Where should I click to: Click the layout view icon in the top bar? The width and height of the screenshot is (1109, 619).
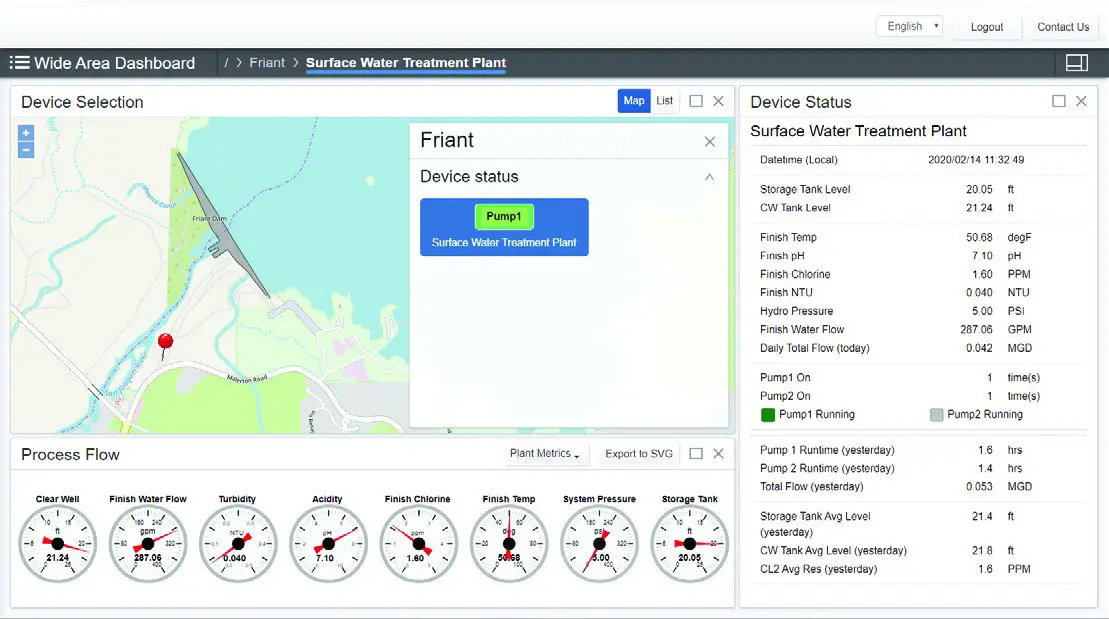[1075, 62]
